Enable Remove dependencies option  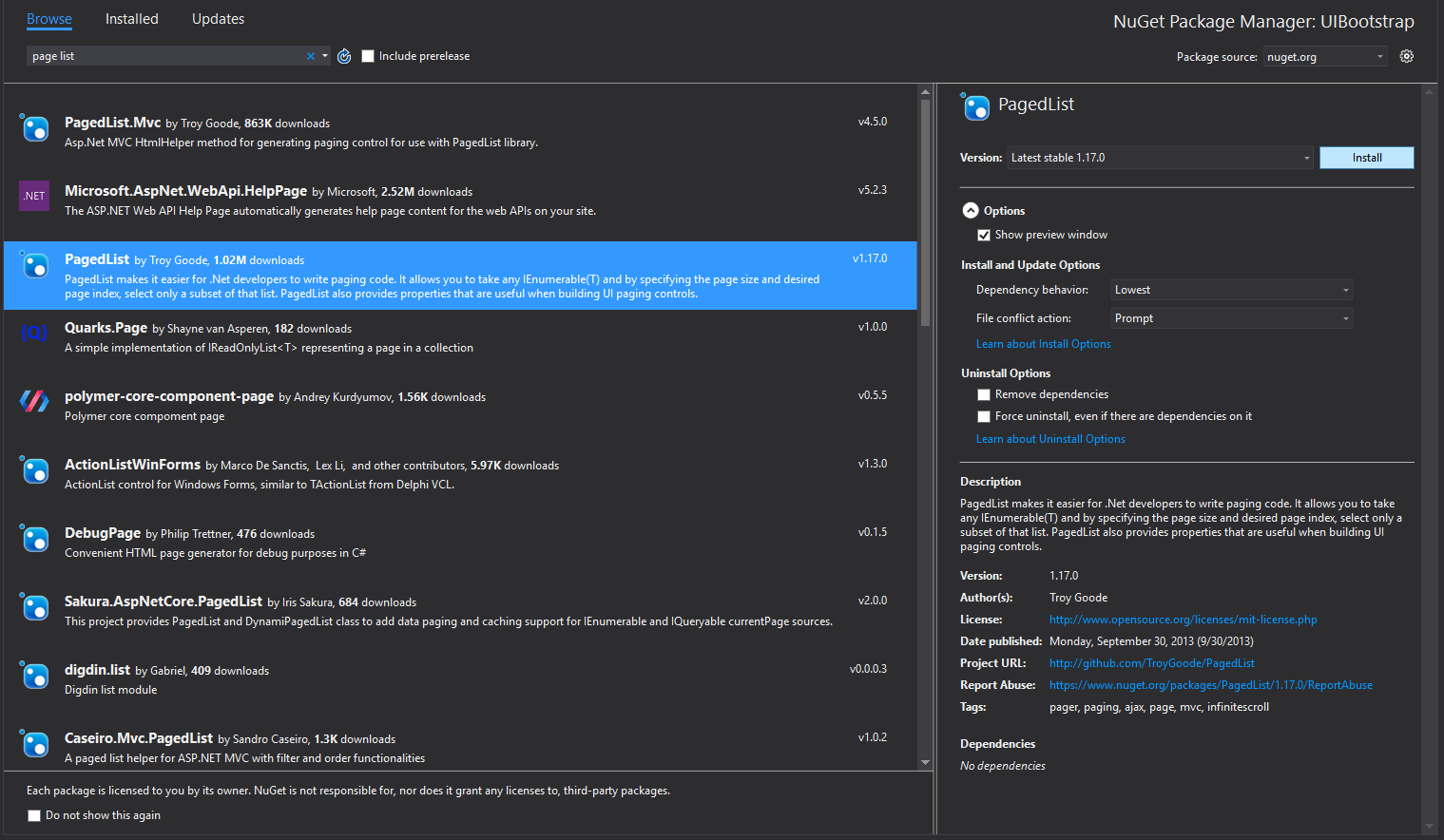click(984, 394)
